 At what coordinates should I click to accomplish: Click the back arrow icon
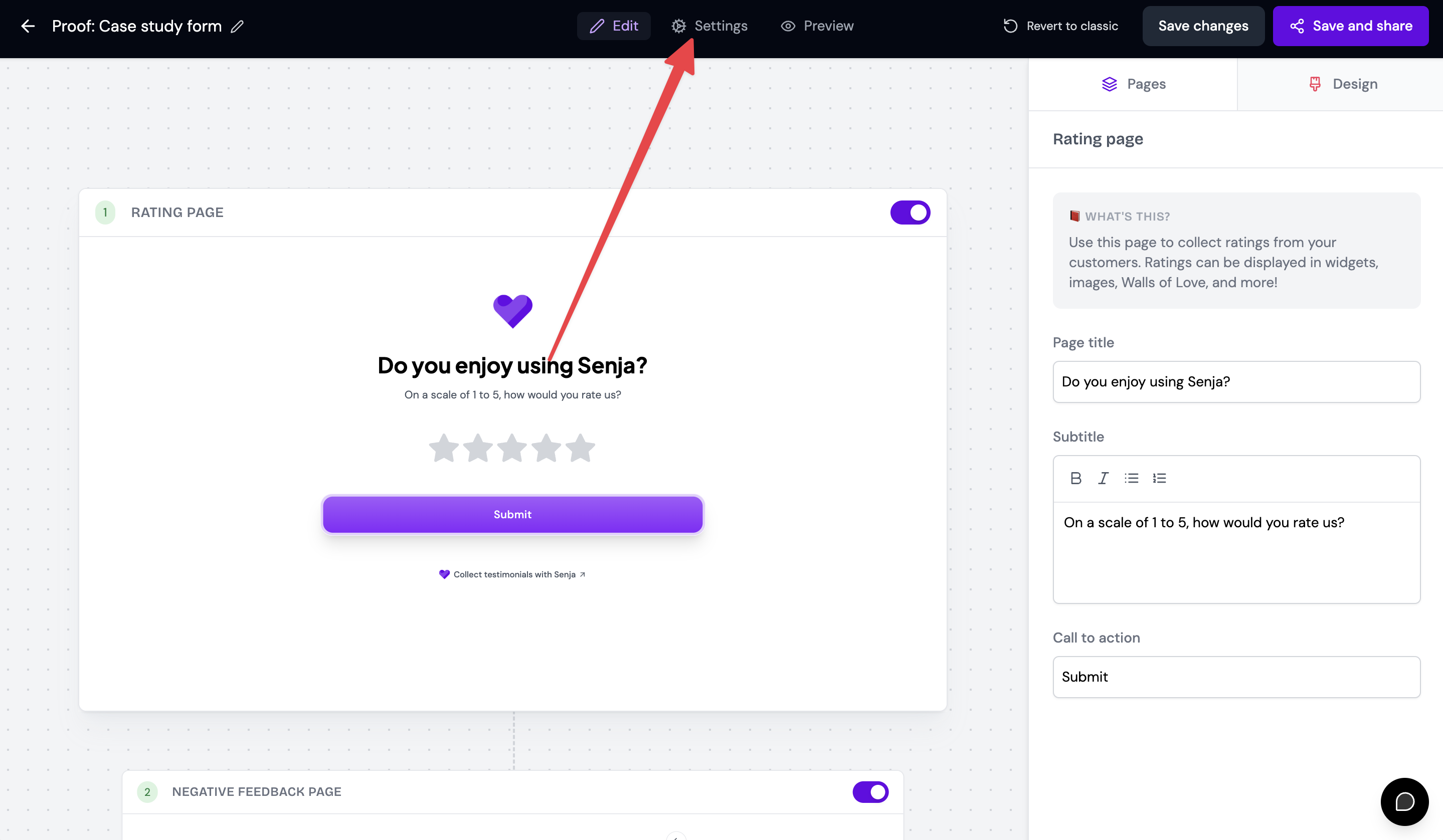(28, 26)
